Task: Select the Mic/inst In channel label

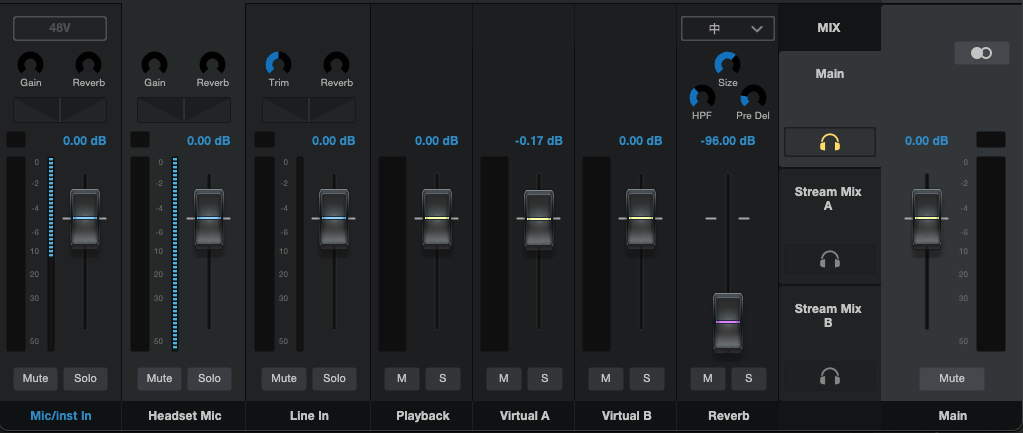Action: (61, 416)
